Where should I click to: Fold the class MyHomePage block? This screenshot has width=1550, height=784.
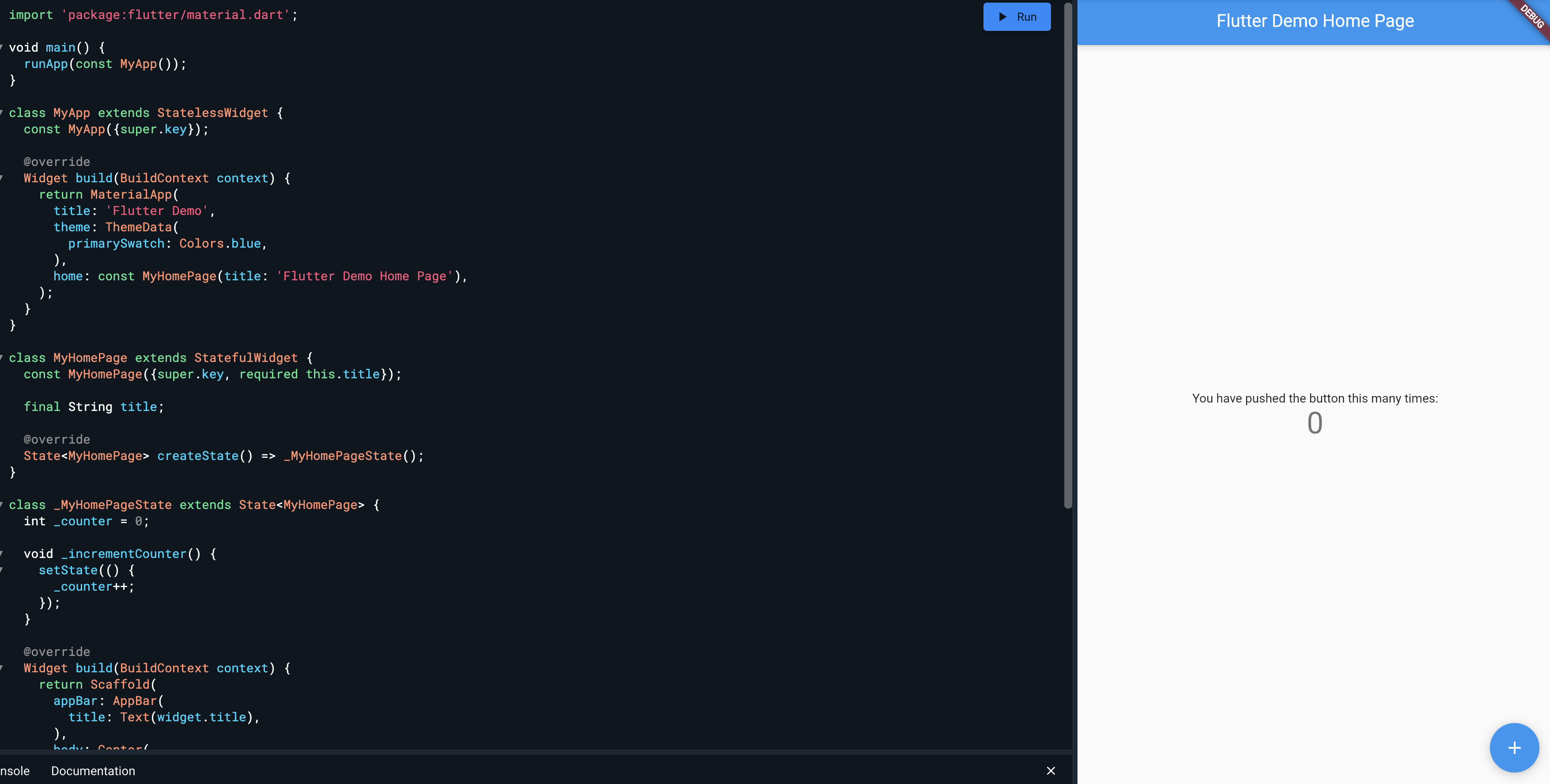(2, 358)
